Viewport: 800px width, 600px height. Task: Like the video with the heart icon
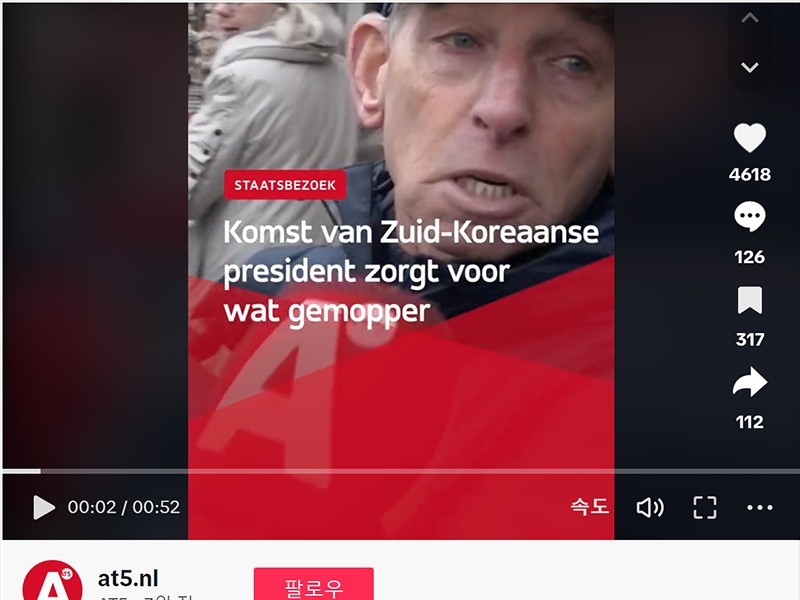(749, 138)
